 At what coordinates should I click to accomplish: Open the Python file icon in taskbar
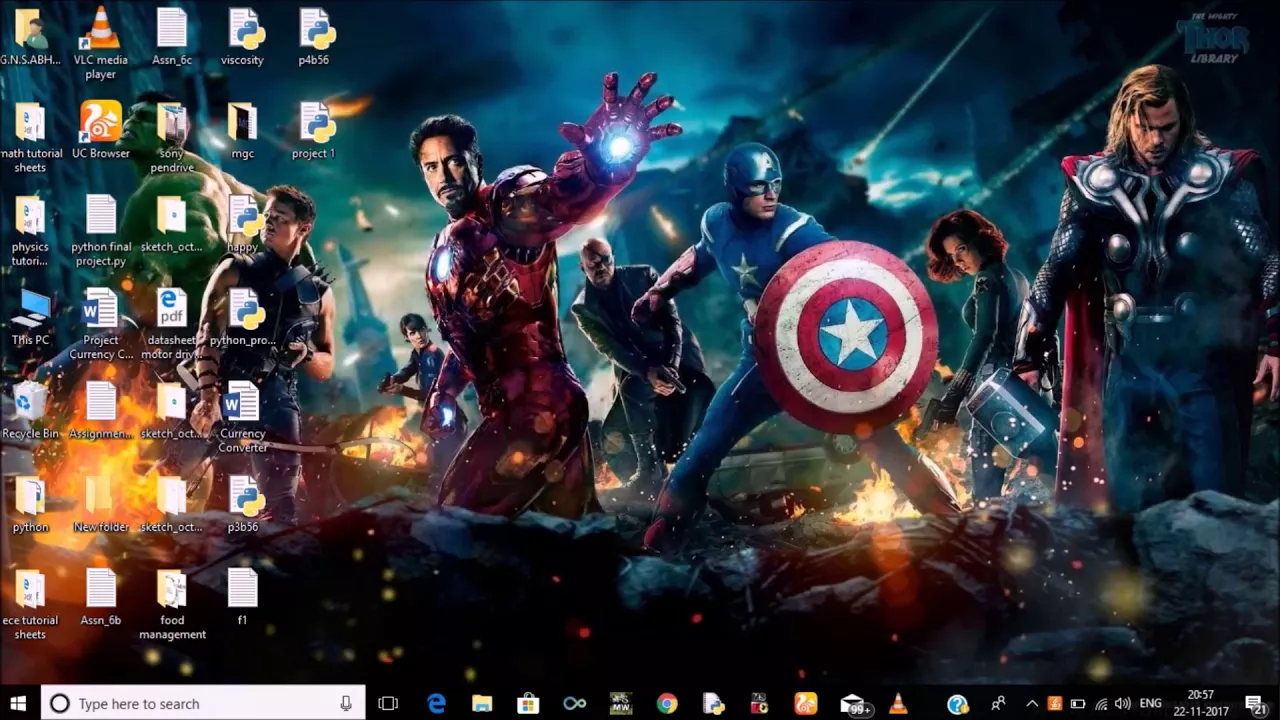(x=713, y=703)
